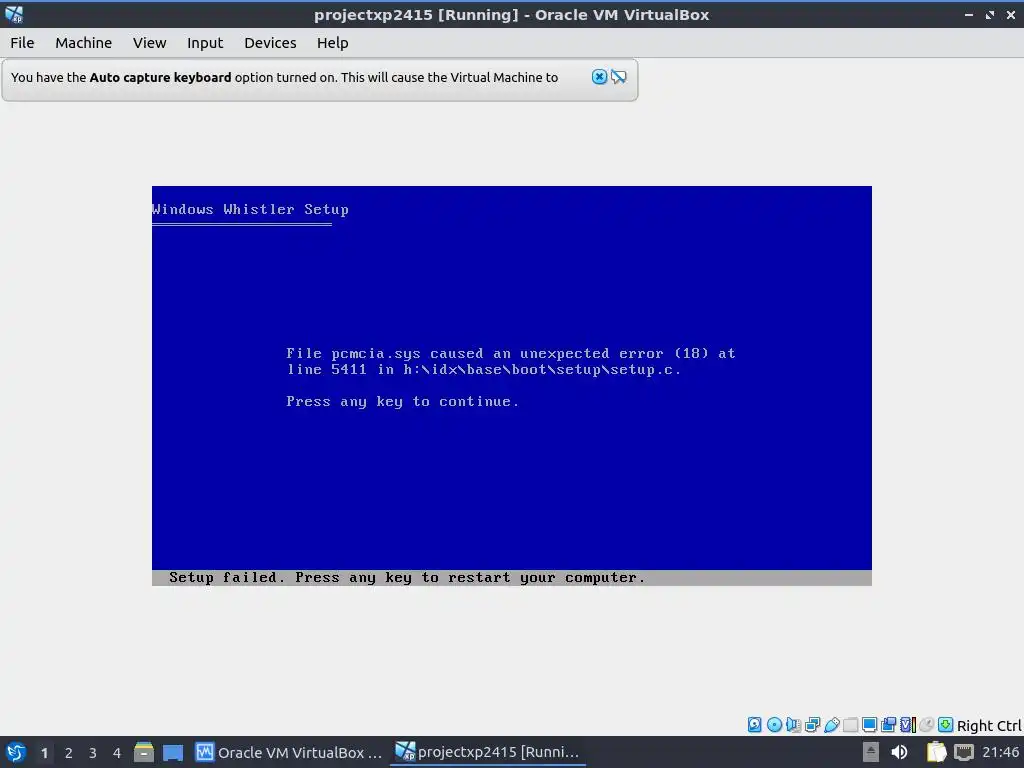Image resolution: width=1024 pixels, height=768 pixels.
Task: Switch to Oracle VM VirtualBox Manager taskbar entry
Action: pos(289,752)
